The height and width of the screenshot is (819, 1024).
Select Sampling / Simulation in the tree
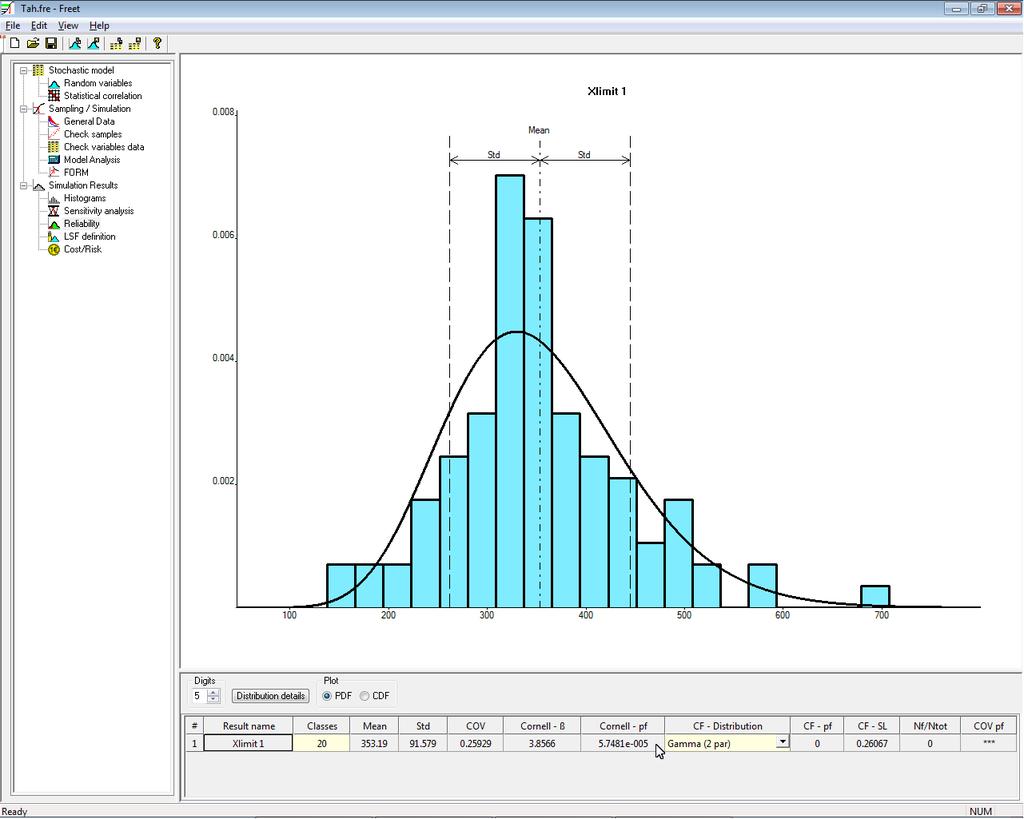(x=89, y=108)
